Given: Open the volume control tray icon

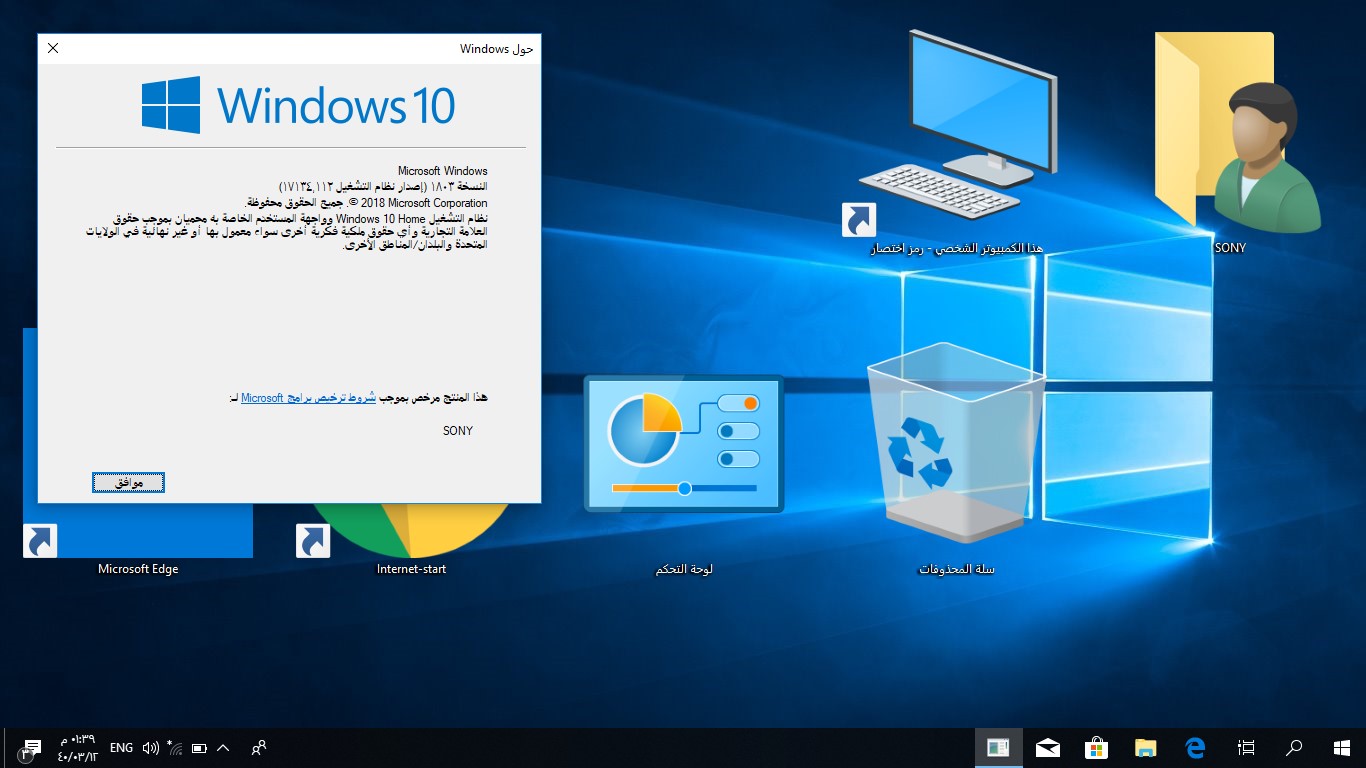Looking at the screenshot, I should pyautogui.click(x=151, y=748).
